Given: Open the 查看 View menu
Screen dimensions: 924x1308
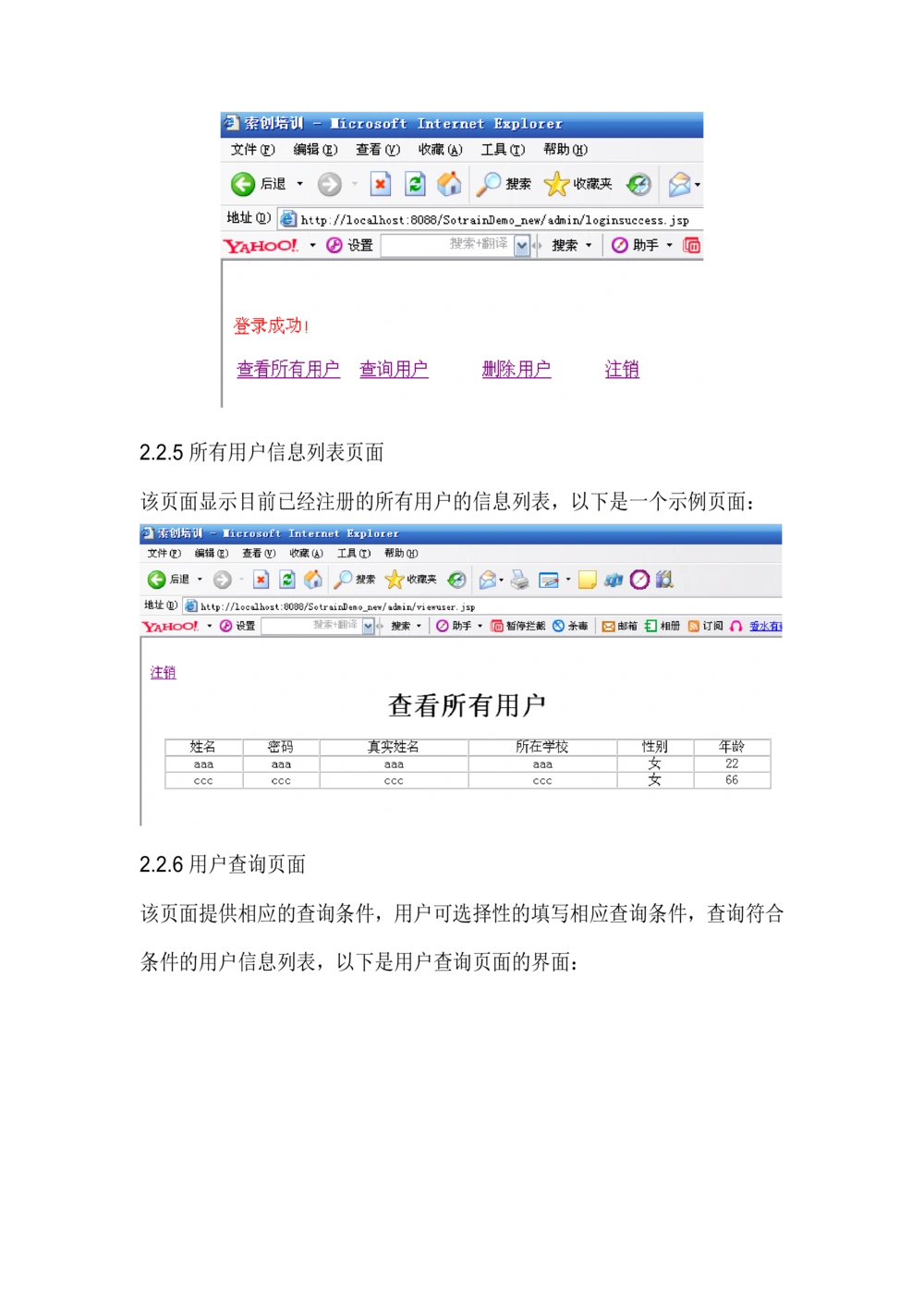Looking at the screenshot, I should pos(375,149).
